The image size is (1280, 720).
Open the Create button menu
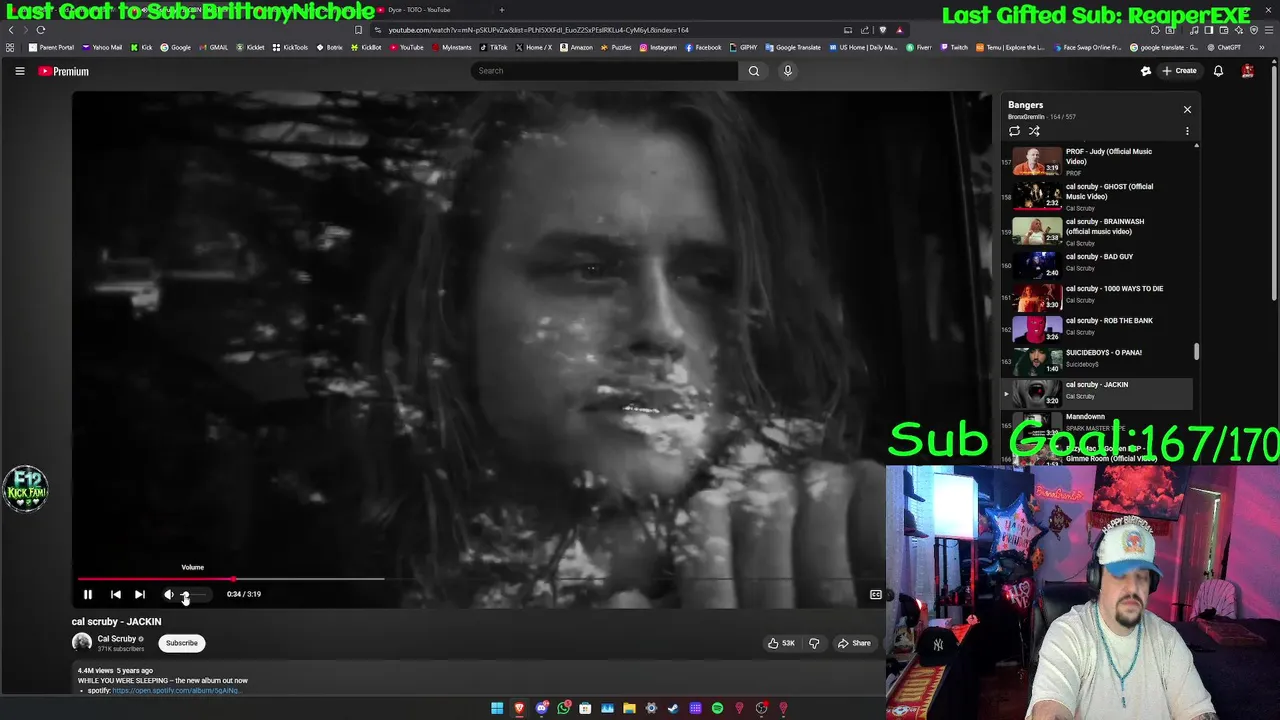coord(1179,71)
